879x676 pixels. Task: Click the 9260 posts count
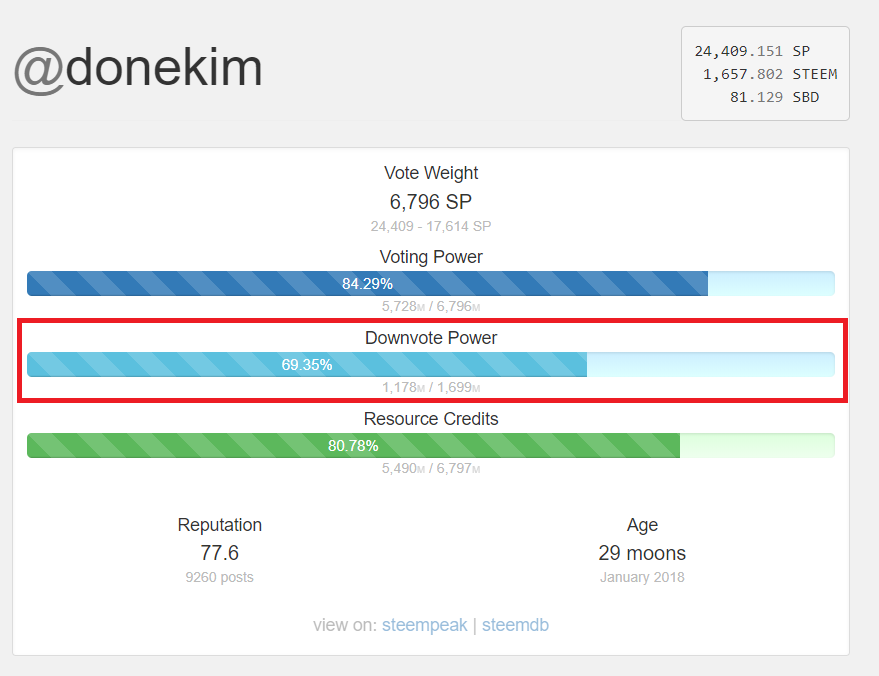[220, 577]
